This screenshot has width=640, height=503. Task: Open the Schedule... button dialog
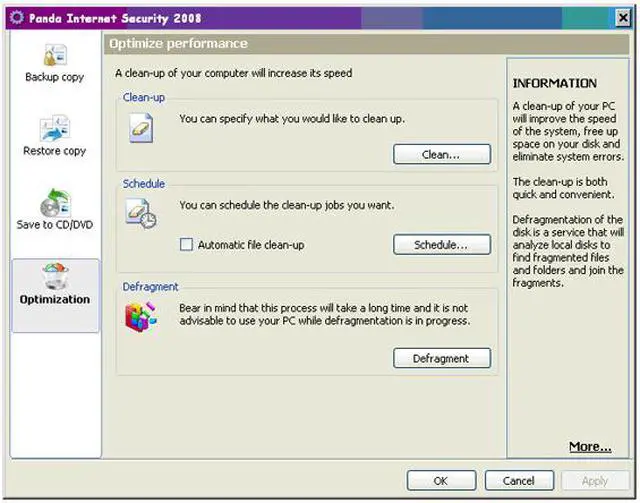click(441, 245)
